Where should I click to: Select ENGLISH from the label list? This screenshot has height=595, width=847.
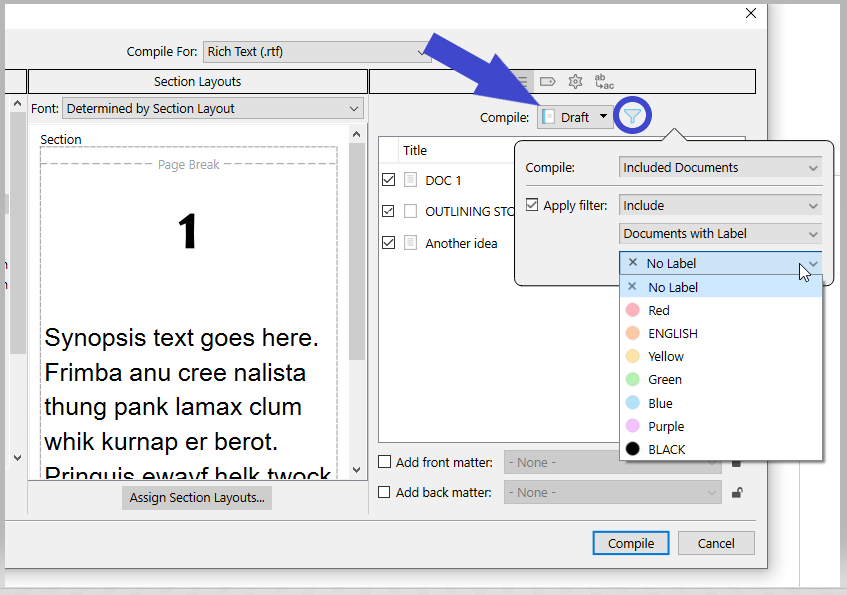click(672, 333)
